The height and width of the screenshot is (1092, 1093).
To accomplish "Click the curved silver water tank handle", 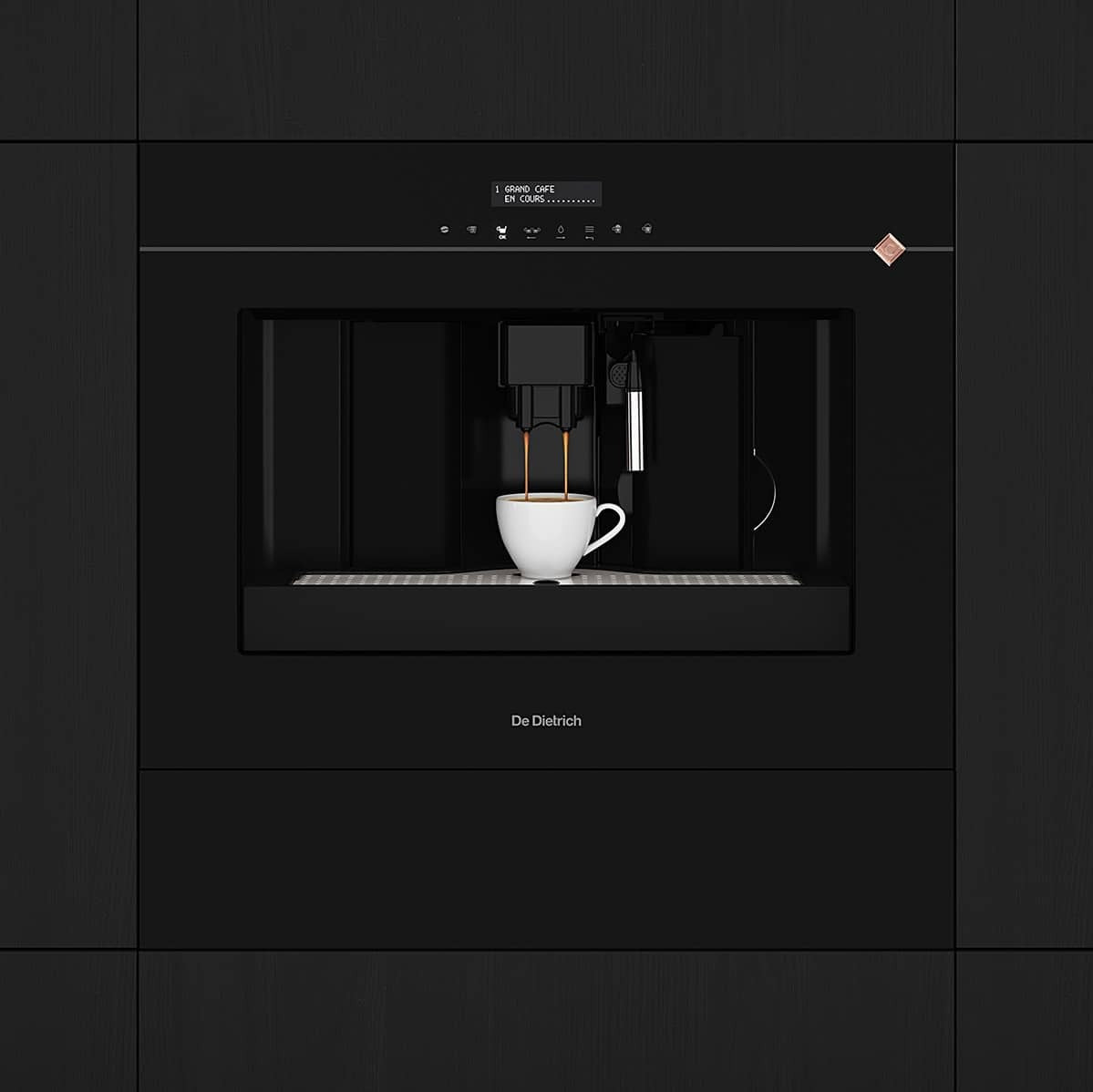I will pos(768,489).
